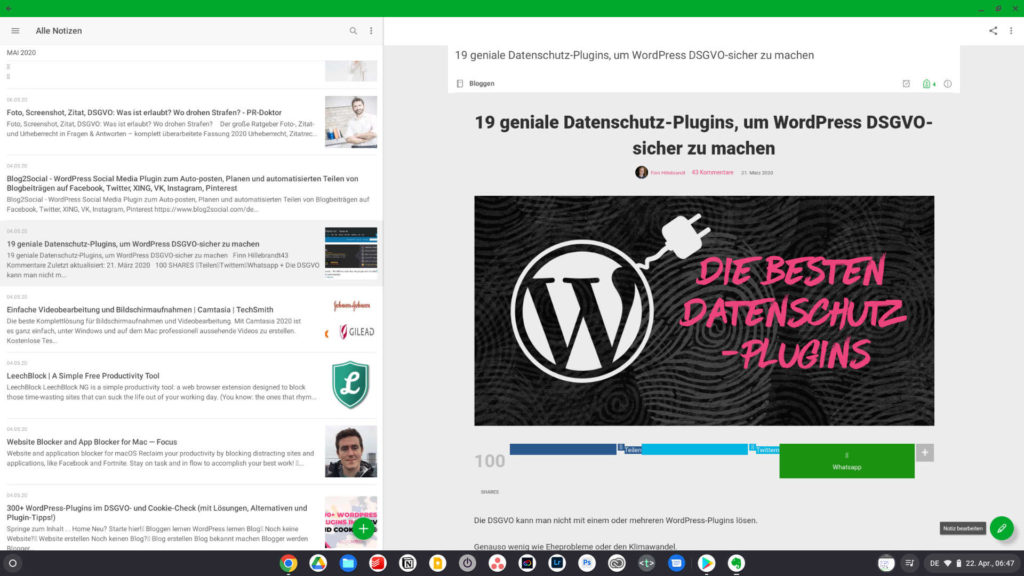Show note info with the circled i icon

coord(948,84)
